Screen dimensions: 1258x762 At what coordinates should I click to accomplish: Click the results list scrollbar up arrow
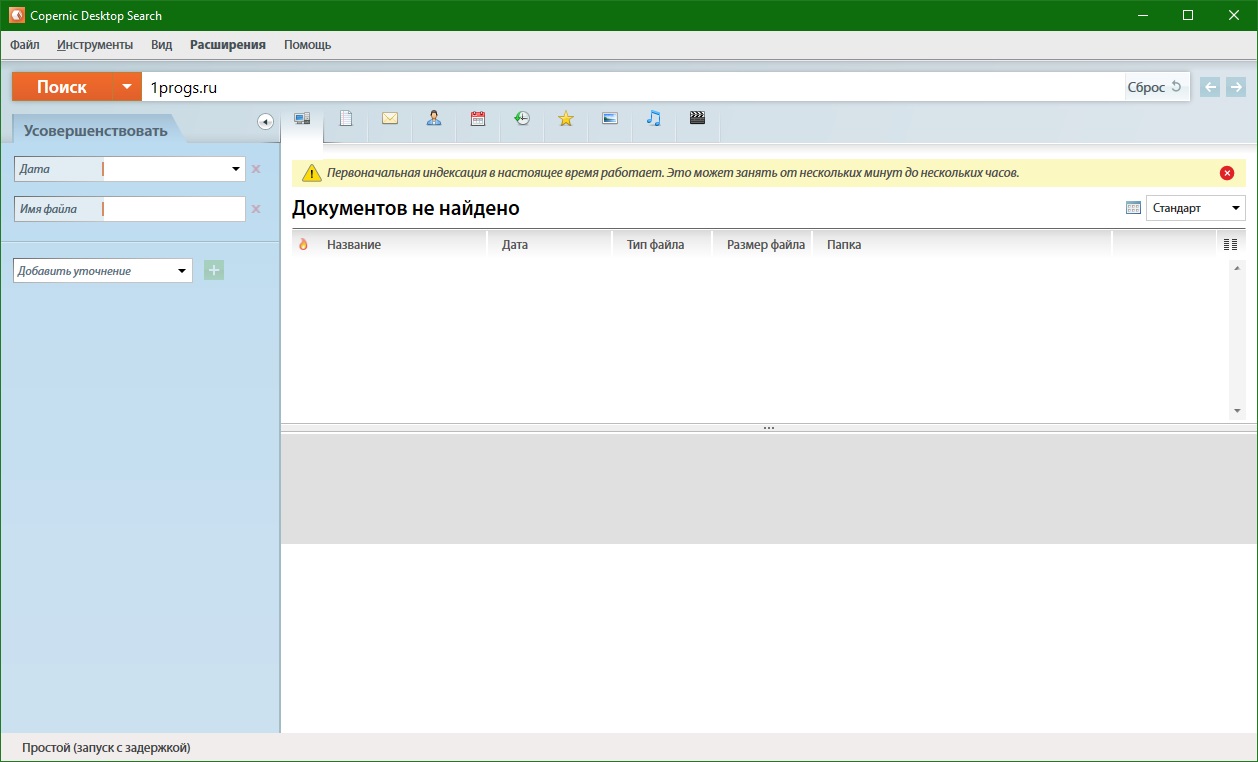coord(1237,267)
